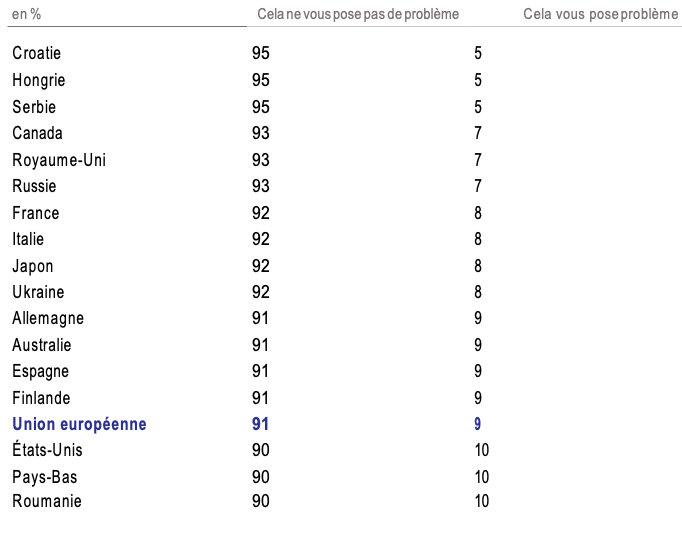The image size is (682, 539).
Task: Click the Australie country name
Action: pos(42,345)
